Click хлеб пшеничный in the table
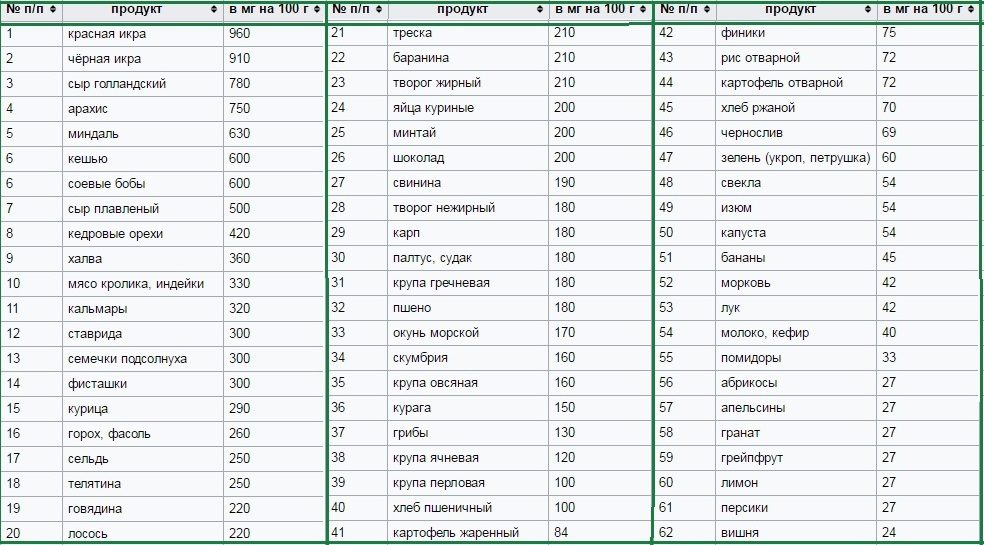The width and height of the screenshot is (984, 545). [468, 508]
